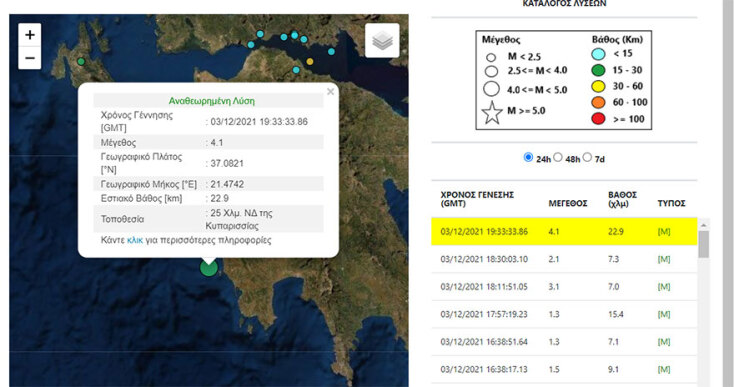Screen dimensions: 734x387
Task: Click magnitude value 4.1 in the popup
Action: tap(217, 142)
